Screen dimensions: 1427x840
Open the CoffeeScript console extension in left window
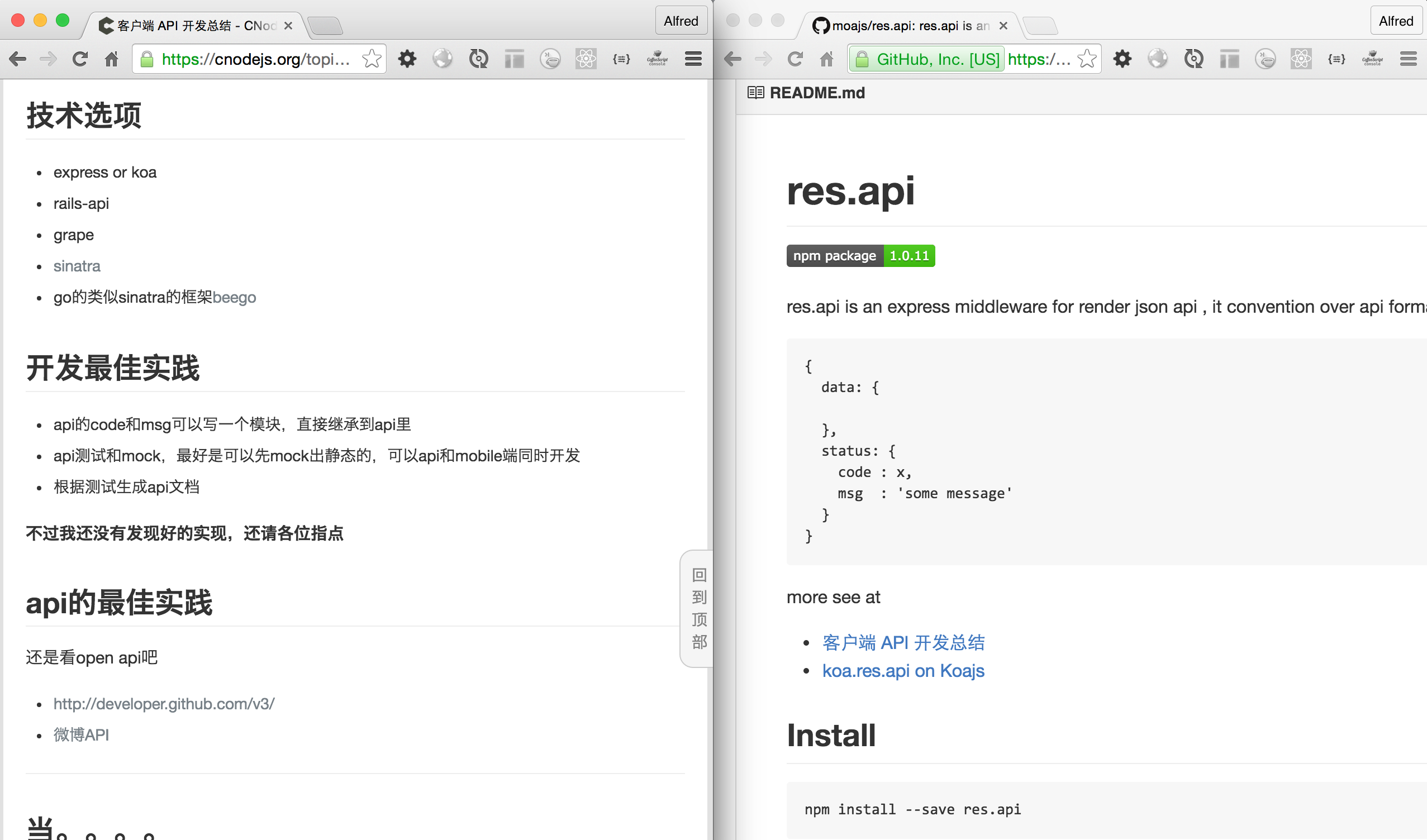[x=657, y=59]
